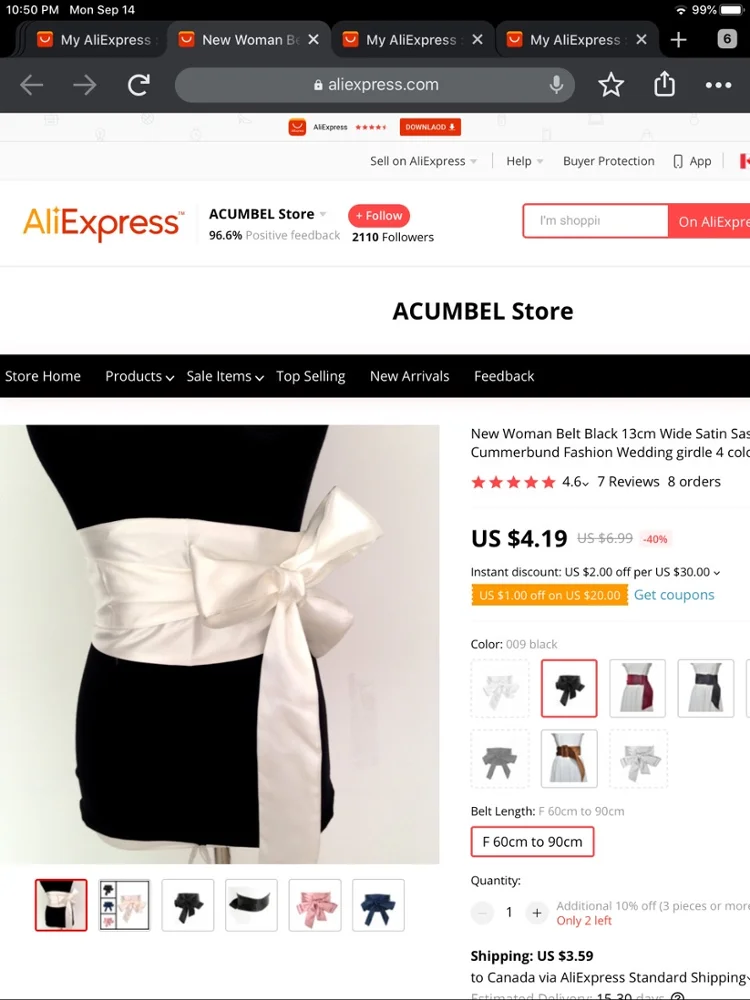This screenshot has height=1000, width=750.
Task: Open the three-dot browser menu
Action: pyautogui.click(x=718, y=85)
